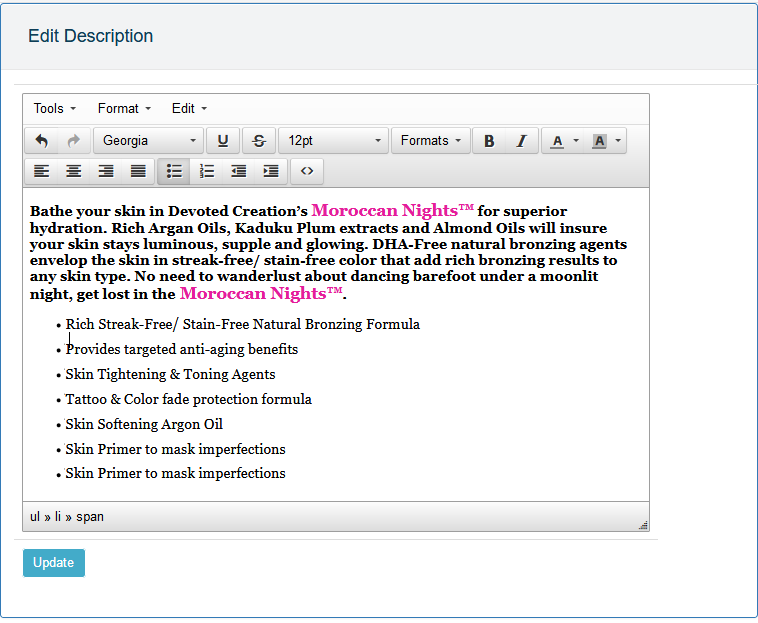The height and width of the screenshot is (623, 758).
Task: Open background color dropdown arrow
Action: [618, 141]
